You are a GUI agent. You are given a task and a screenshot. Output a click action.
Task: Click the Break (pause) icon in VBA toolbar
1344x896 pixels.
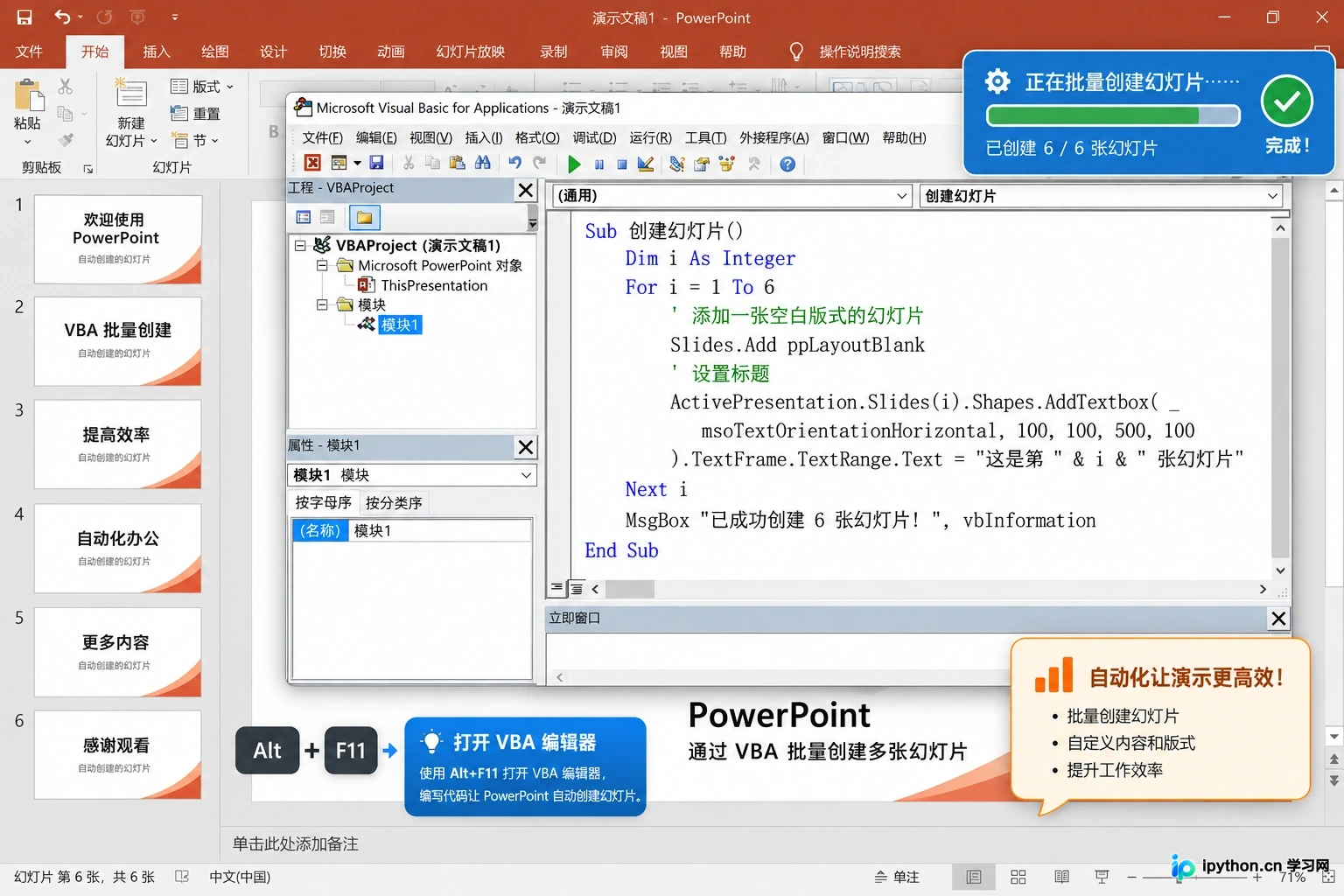(x=599, y=164)
